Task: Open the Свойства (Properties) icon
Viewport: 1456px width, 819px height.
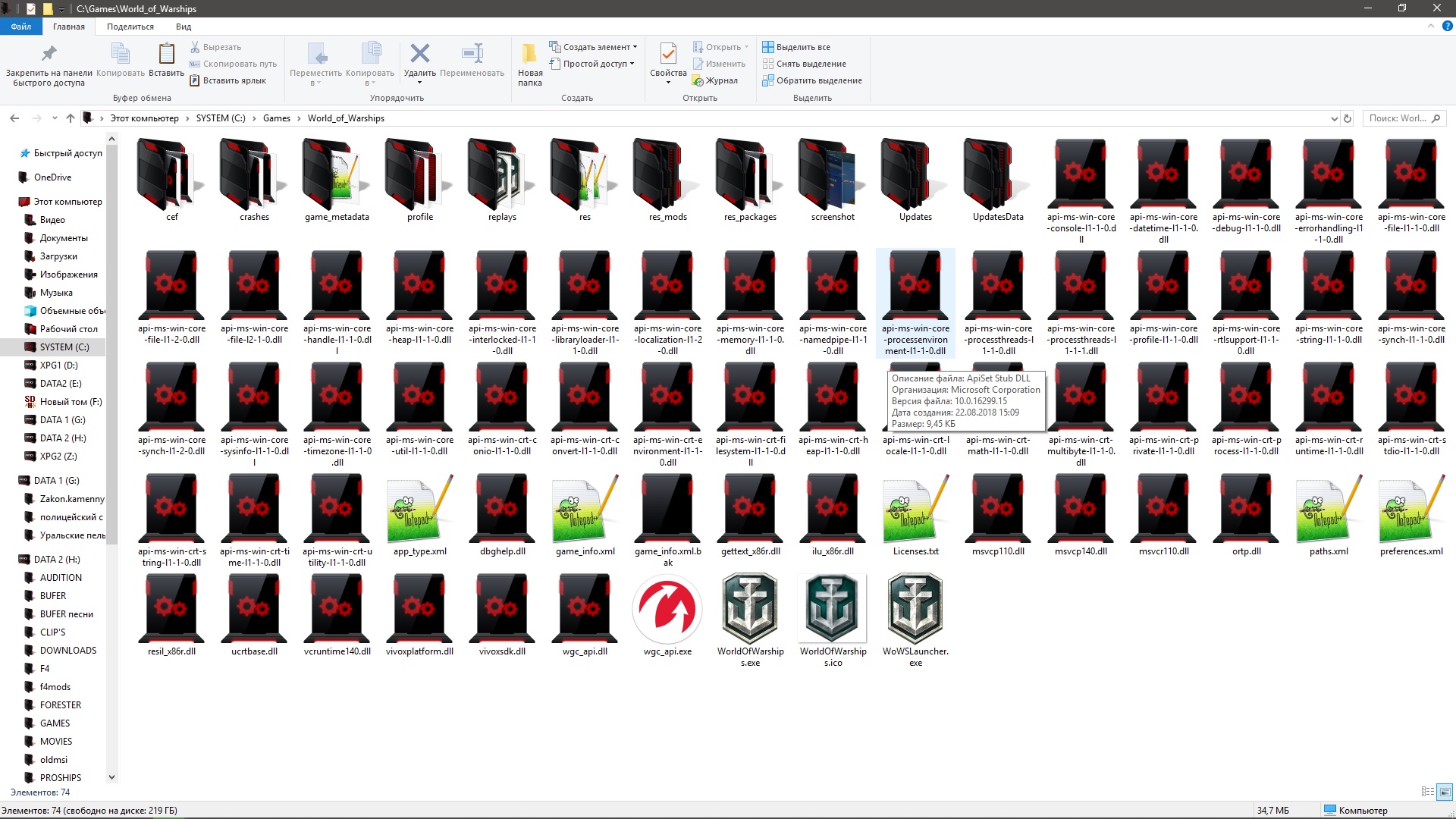Action: (x=668, y=54)
